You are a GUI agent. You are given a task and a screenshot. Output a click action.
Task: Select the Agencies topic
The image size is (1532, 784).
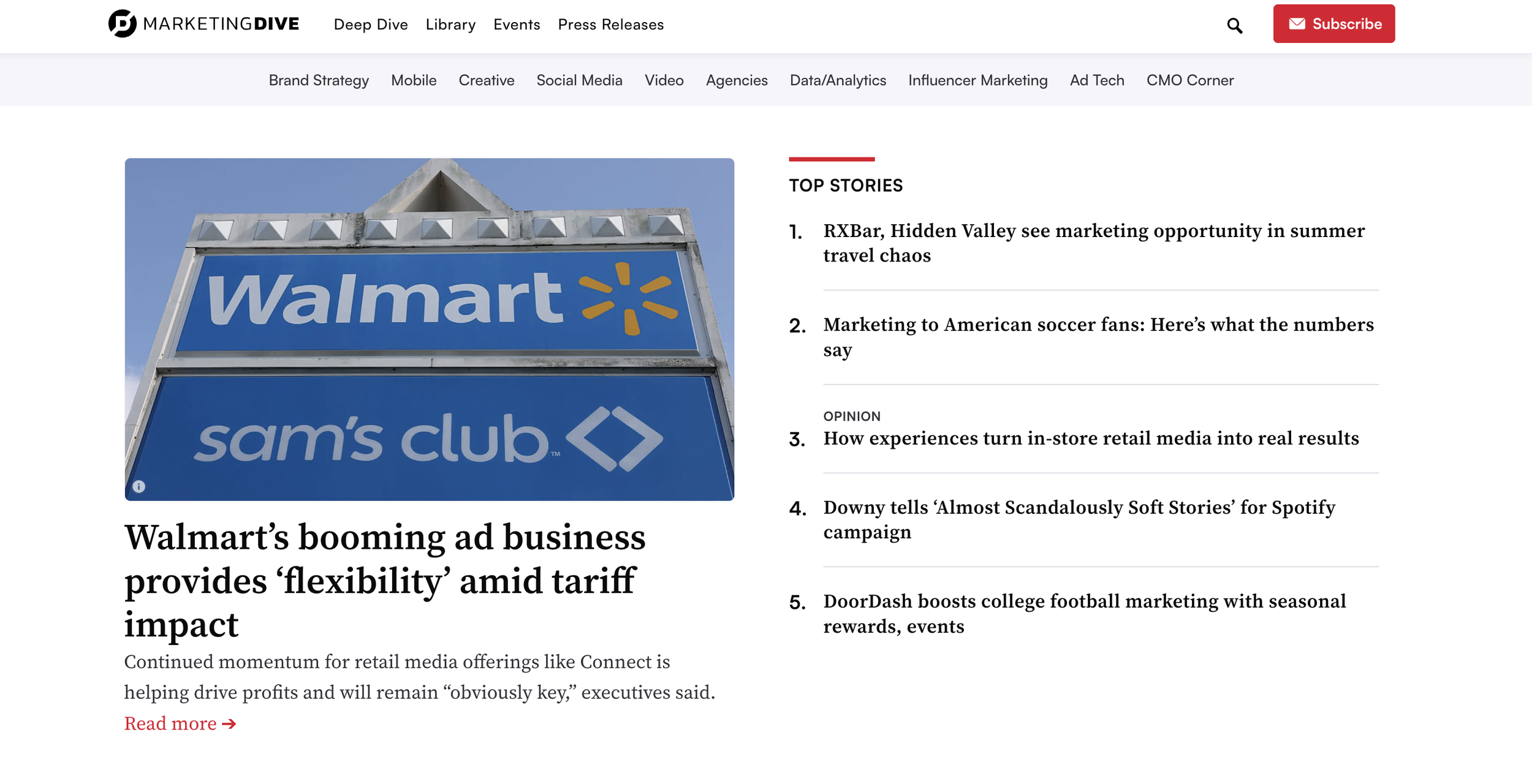(737, 80)
